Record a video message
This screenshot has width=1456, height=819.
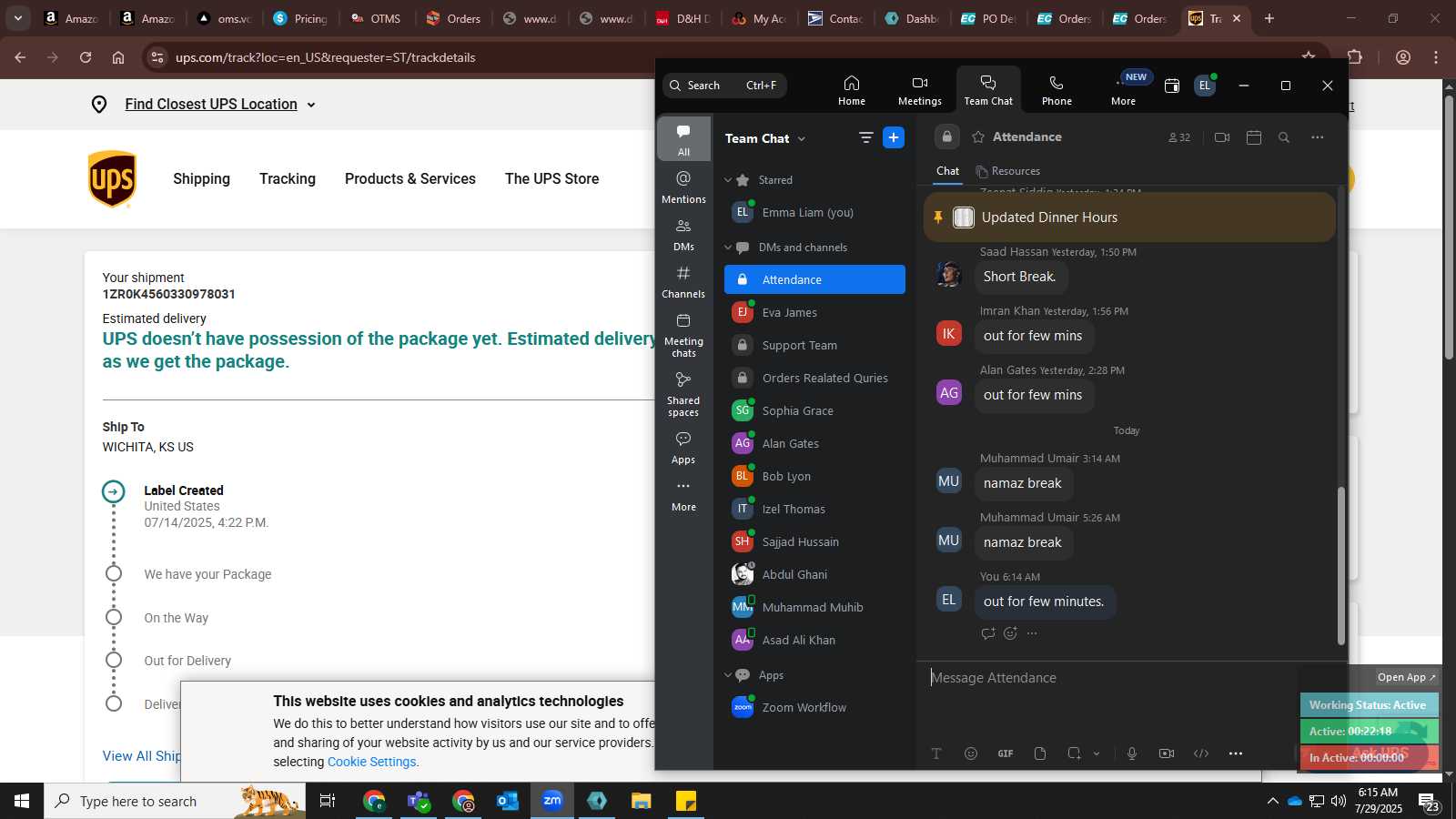coord(1167,753)
